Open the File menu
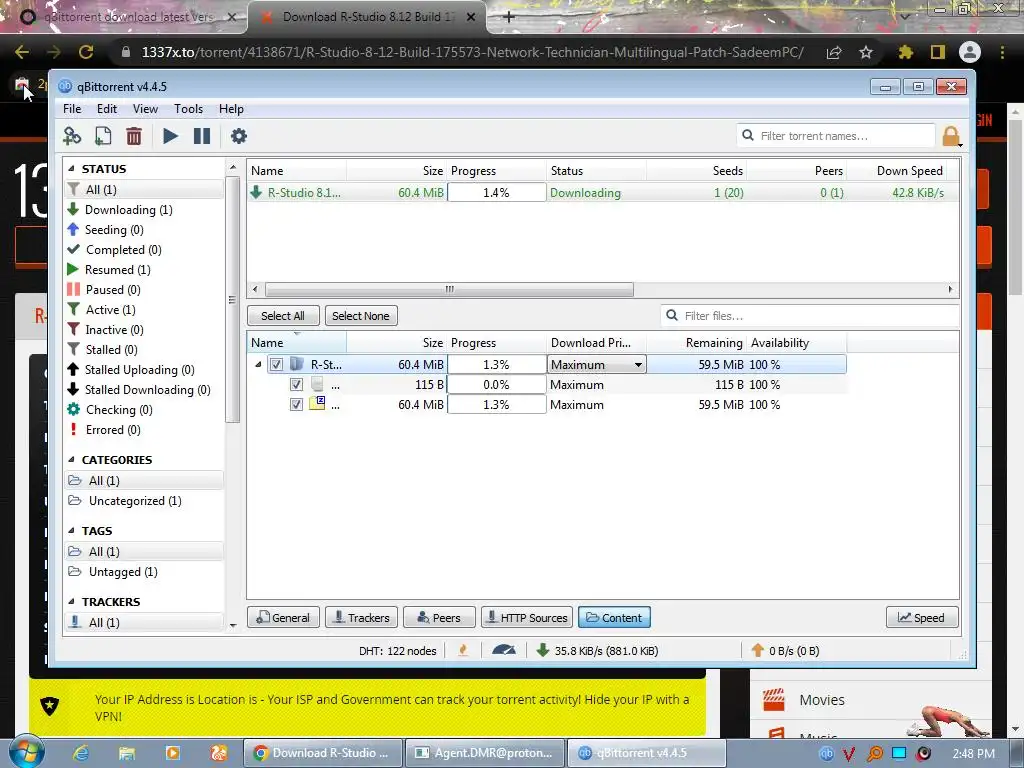This screenshot has width=1024, height=768. [72, 109]
